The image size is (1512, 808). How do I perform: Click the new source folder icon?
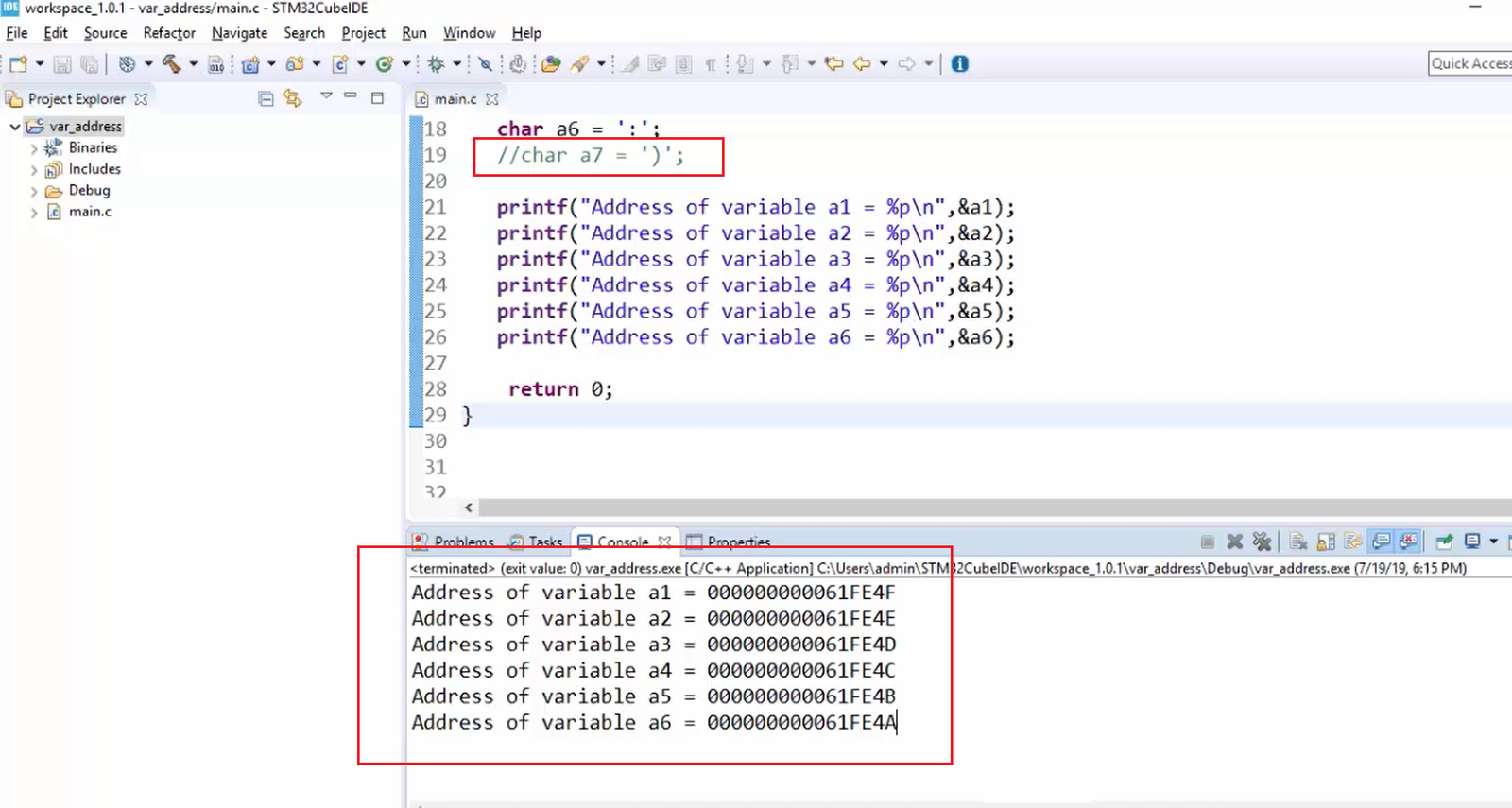[x=295, y=64]
